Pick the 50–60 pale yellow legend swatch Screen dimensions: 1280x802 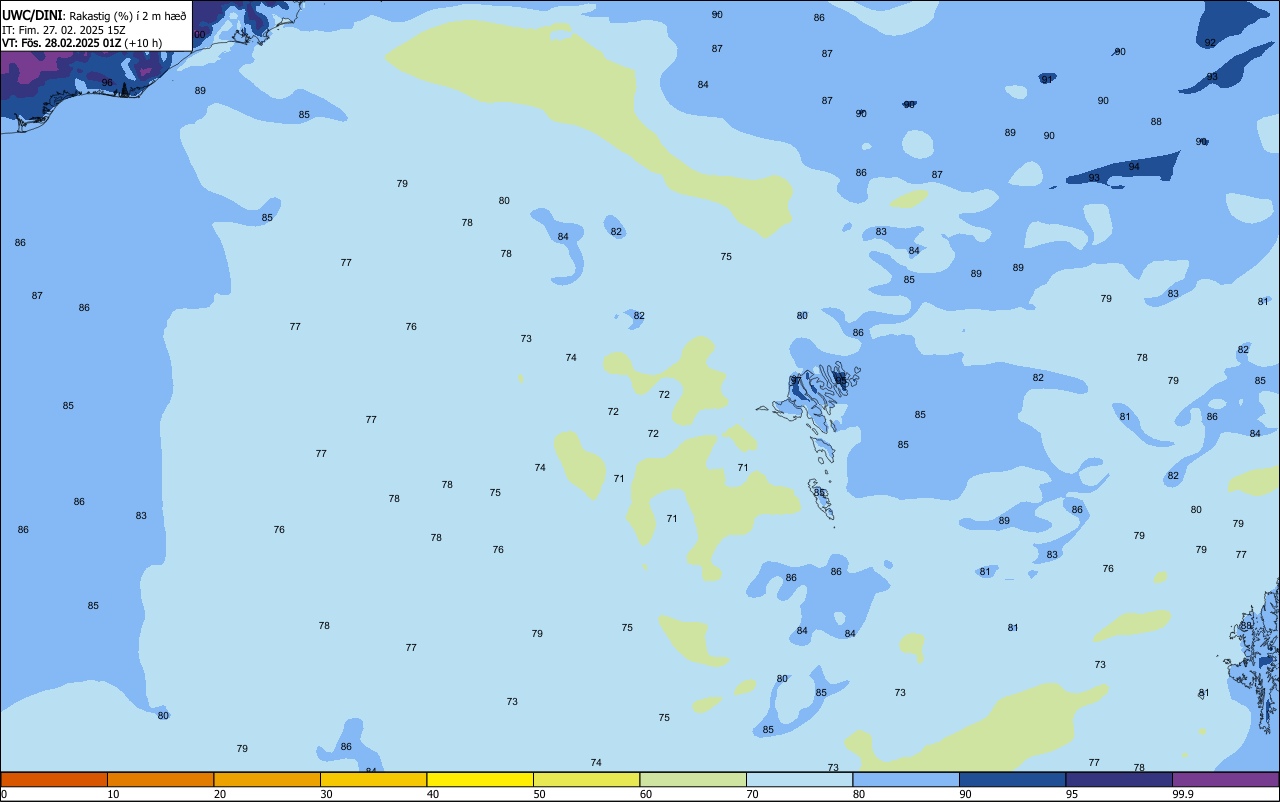coord(586,779)
